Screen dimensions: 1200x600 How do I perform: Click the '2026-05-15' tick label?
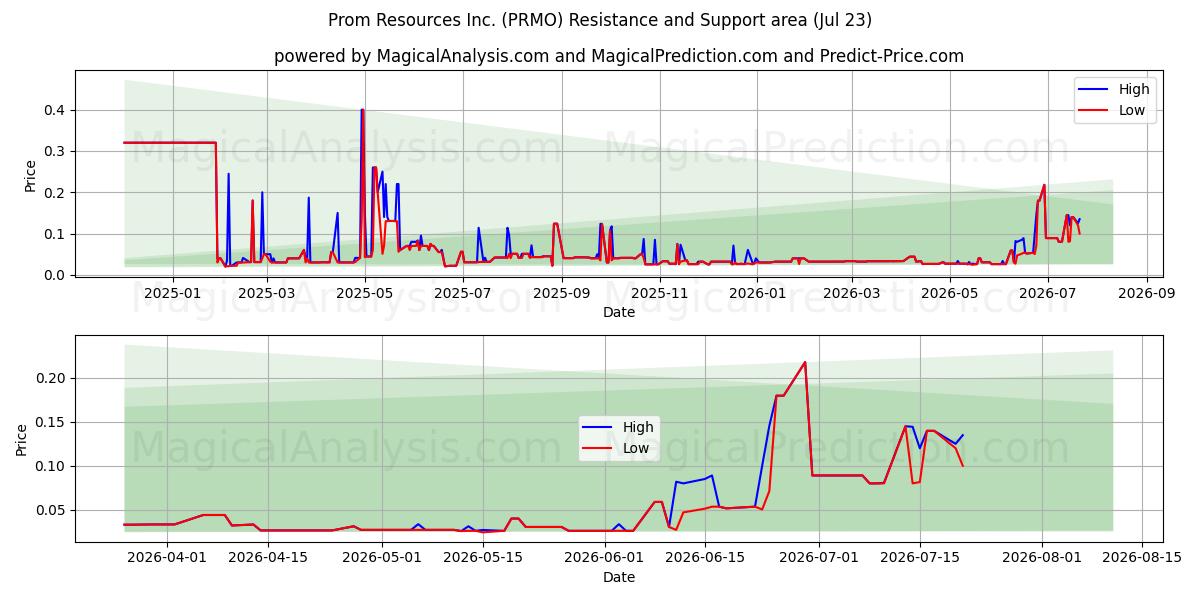[483, 559]
